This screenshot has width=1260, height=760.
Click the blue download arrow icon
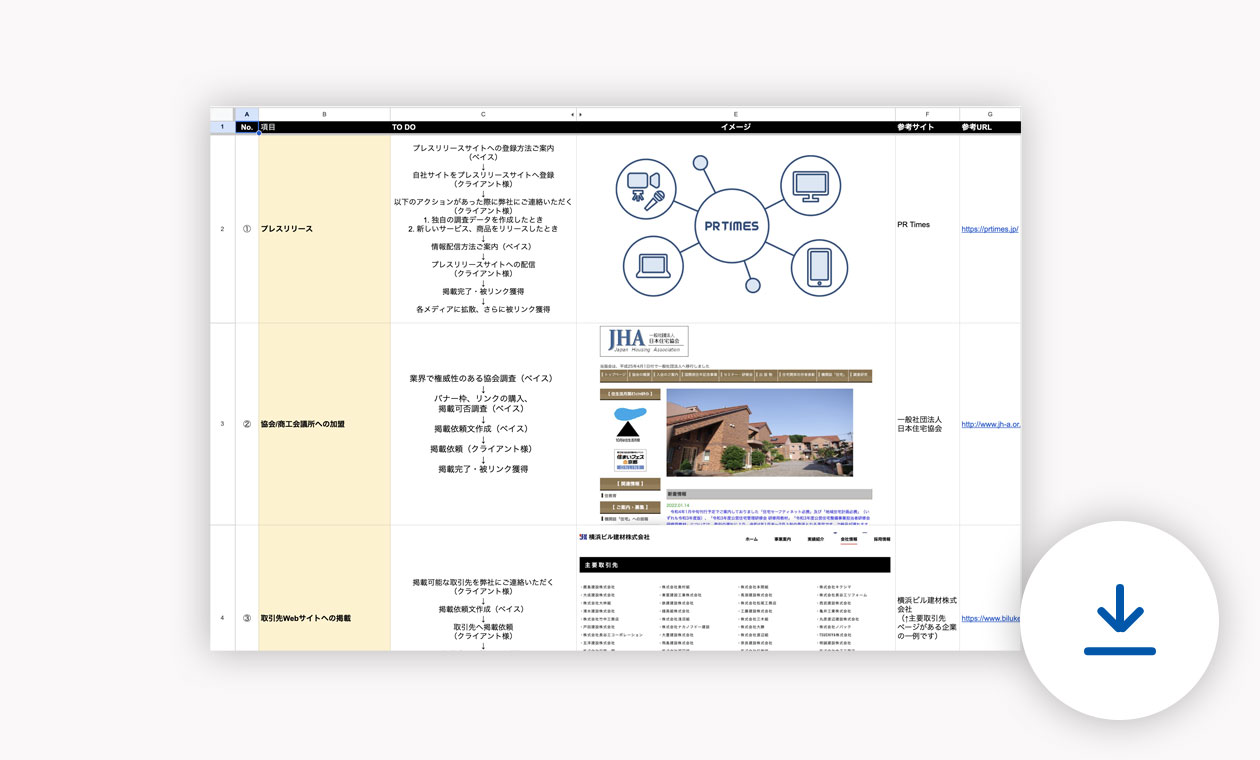pos(1119,620)
